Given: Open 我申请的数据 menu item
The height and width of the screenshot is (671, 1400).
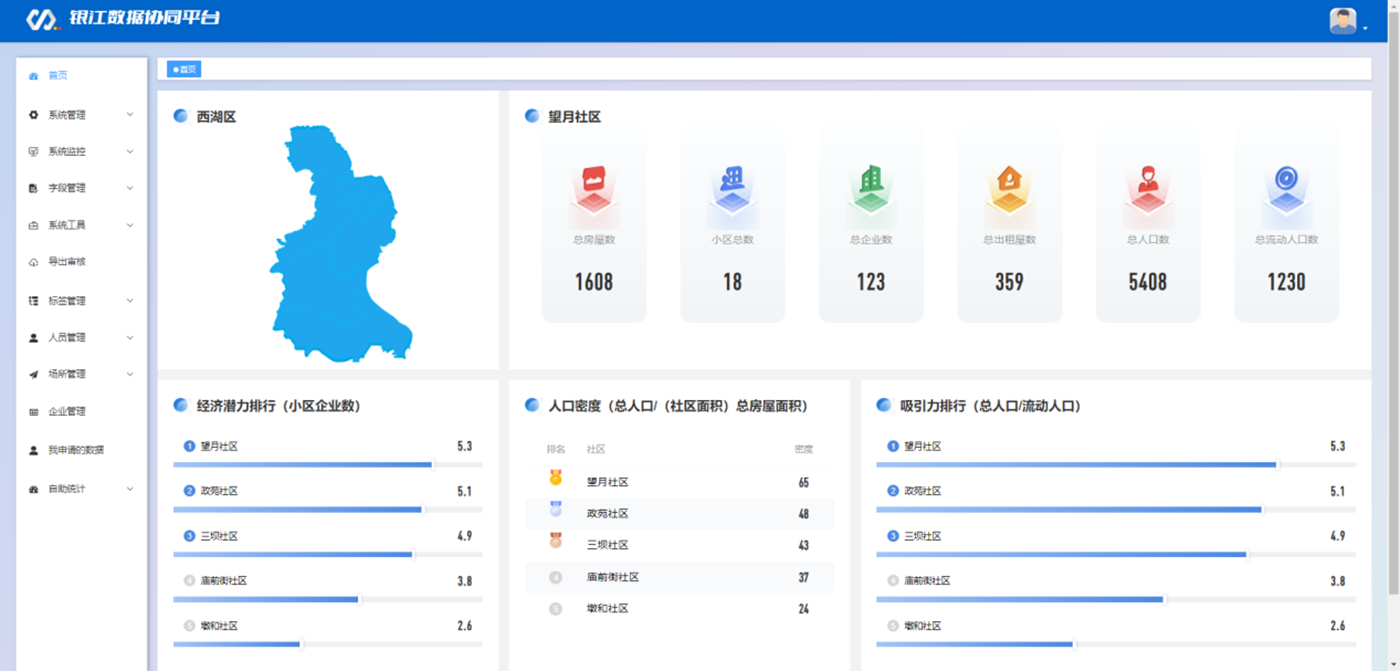Looking at the screenshot, I should click(x=76, y=450).
